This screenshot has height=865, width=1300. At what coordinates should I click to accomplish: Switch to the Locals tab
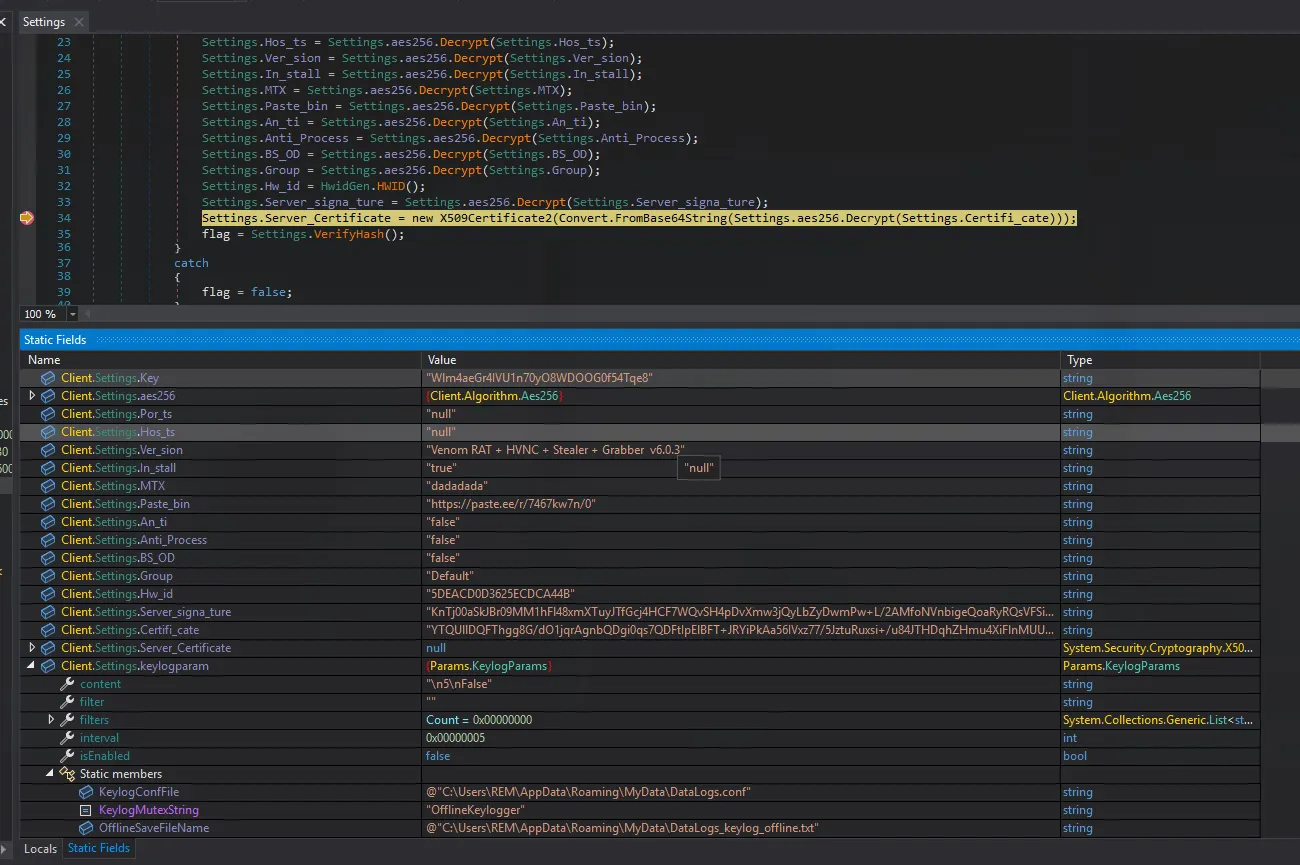coord(40,848)
